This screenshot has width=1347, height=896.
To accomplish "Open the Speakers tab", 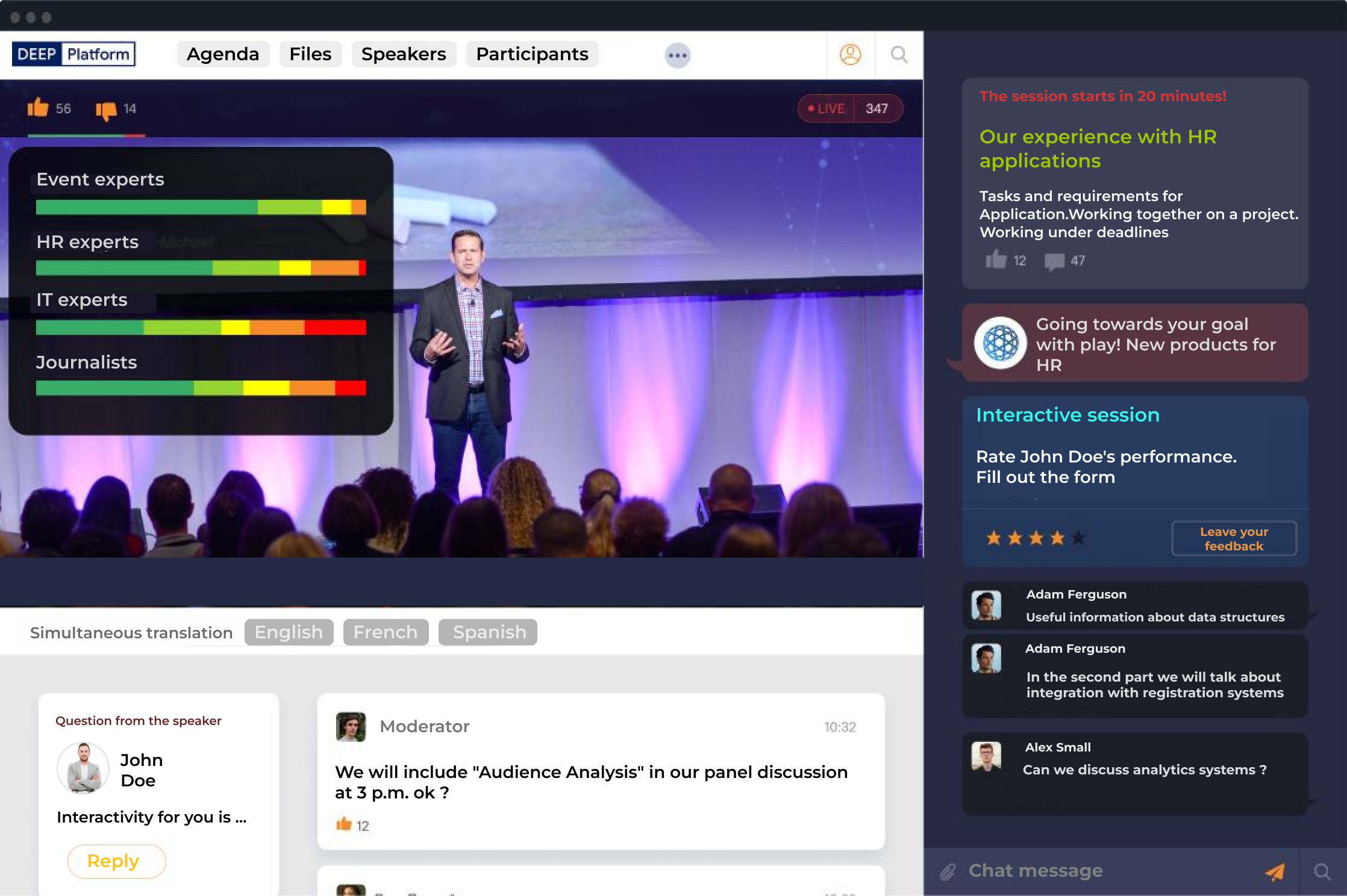I will tap(404, 54).
